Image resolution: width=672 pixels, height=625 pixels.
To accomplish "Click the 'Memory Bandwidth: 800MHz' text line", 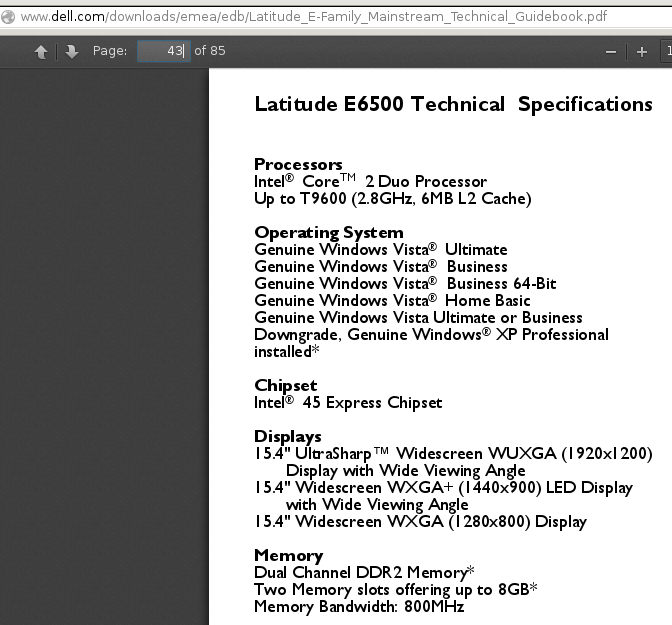I will 359,606.
